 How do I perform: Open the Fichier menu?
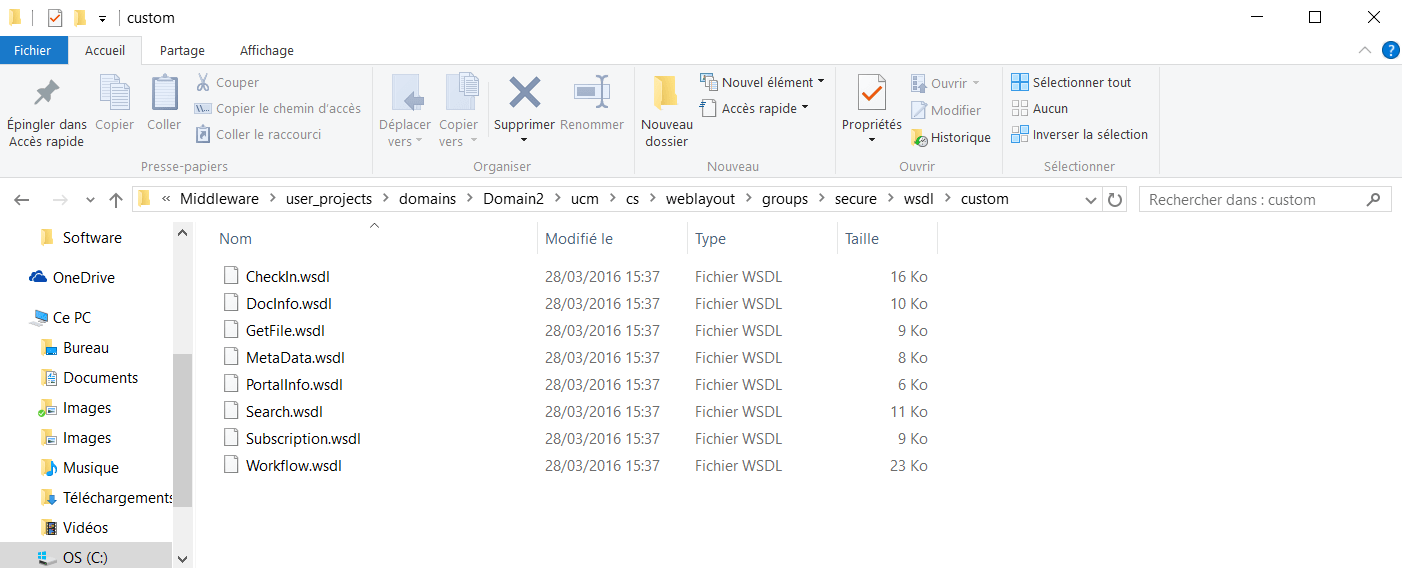(x=33, y=50)
